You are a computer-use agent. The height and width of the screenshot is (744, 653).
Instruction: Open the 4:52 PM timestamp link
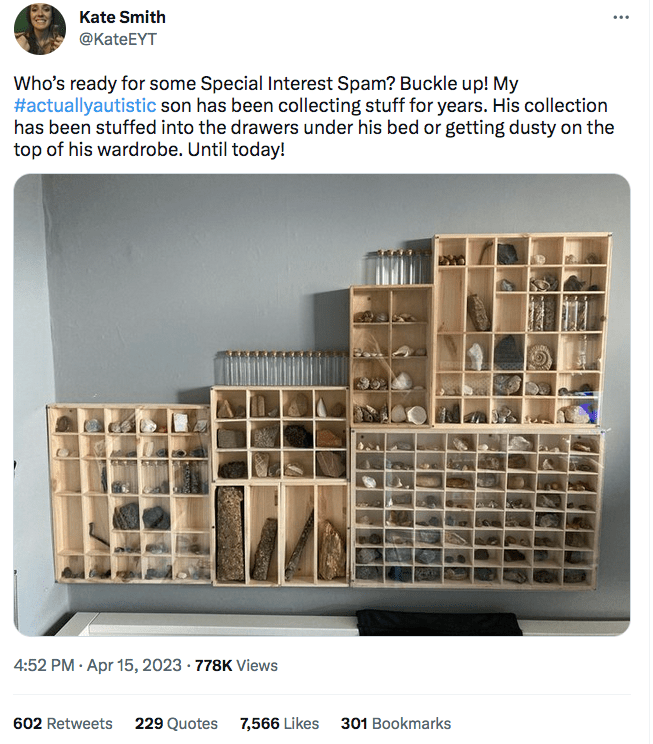coord(44,665)
